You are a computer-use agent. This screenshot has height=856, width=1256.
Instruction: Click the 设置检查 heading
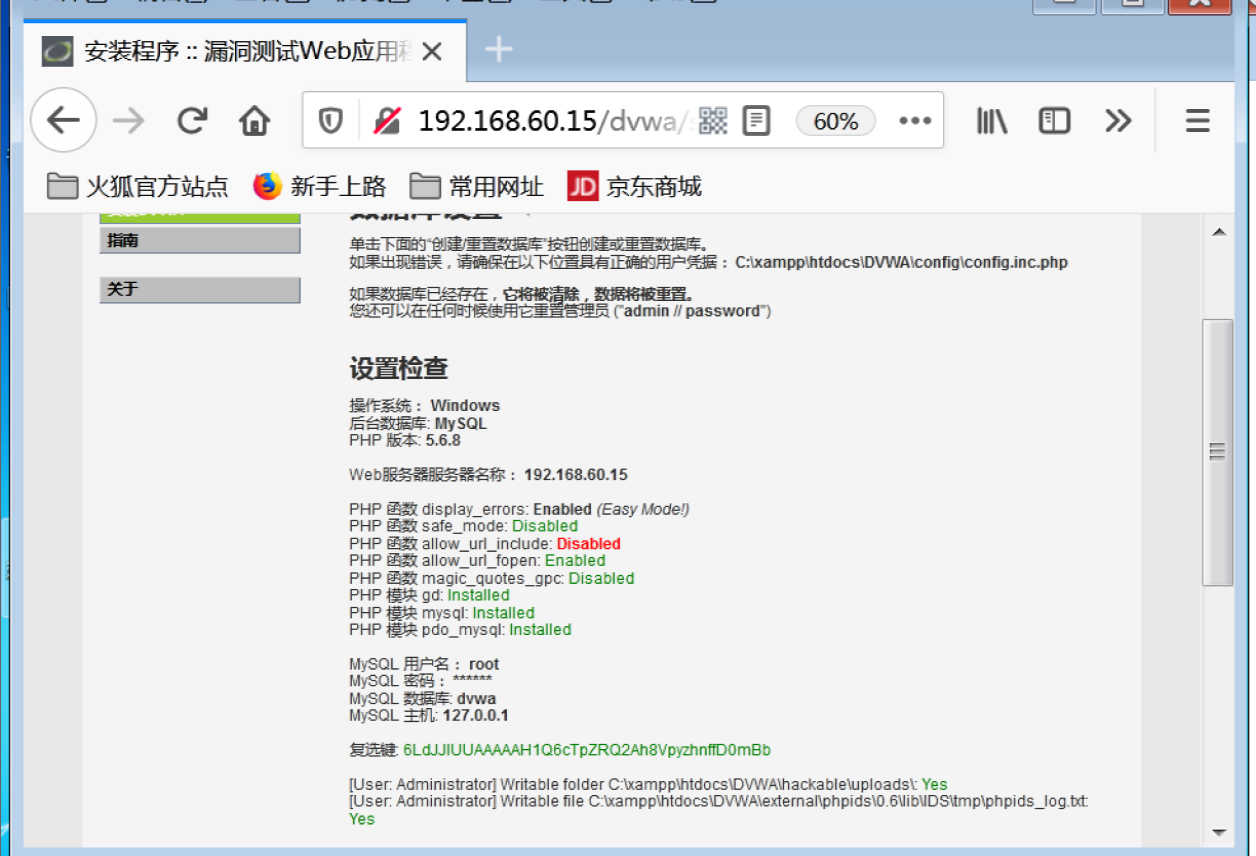398,369
